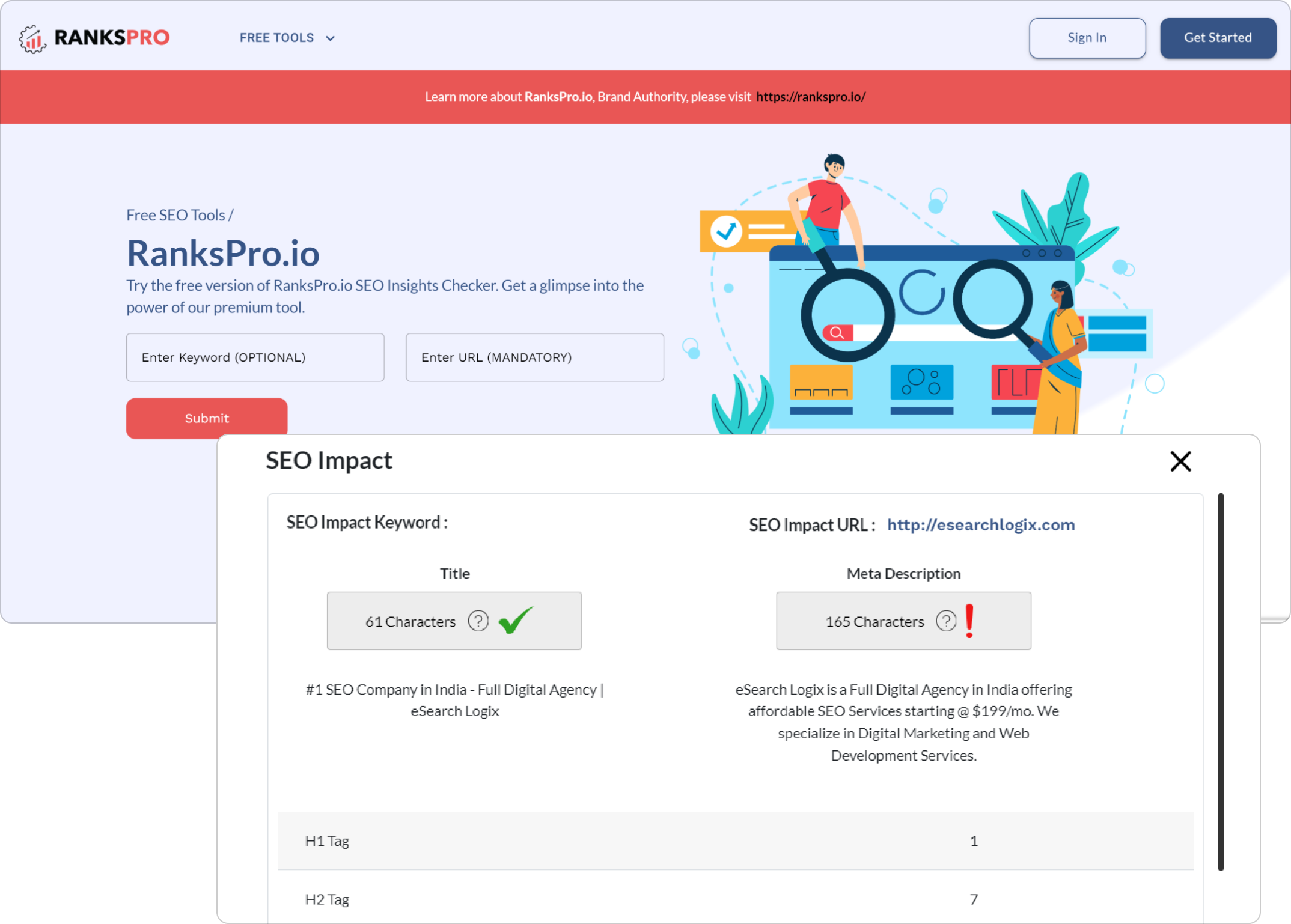The width and height of the screenshot is (1291, 924).
Task: Open the http://esearchlogix.com link
Action: tap(980, 524)
